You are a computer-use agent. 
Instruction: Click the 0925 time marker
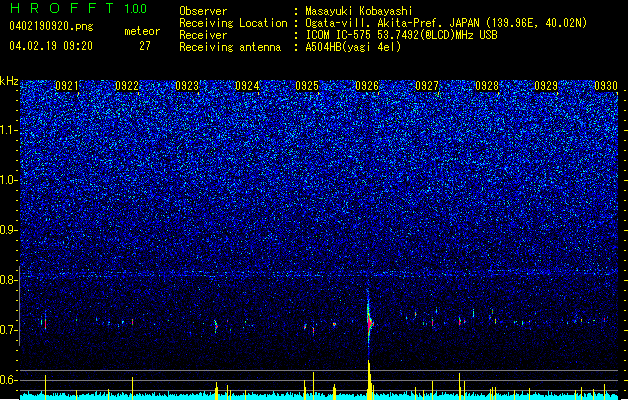(x=307, y=86)
